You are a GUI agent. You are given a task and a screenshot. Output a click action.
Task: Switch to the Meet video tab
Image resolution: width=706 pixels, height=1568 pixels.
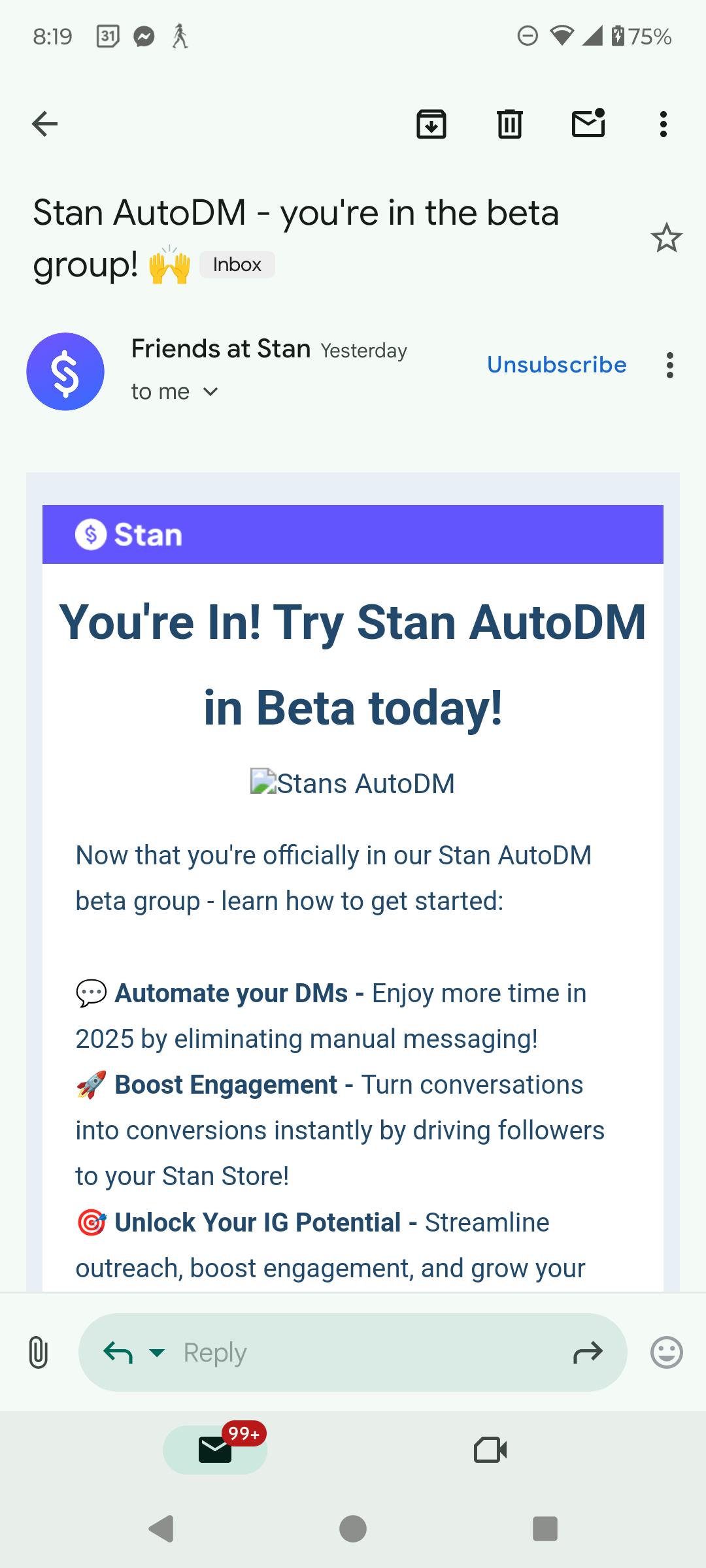pyautogui.click(x=490, y=1450)
